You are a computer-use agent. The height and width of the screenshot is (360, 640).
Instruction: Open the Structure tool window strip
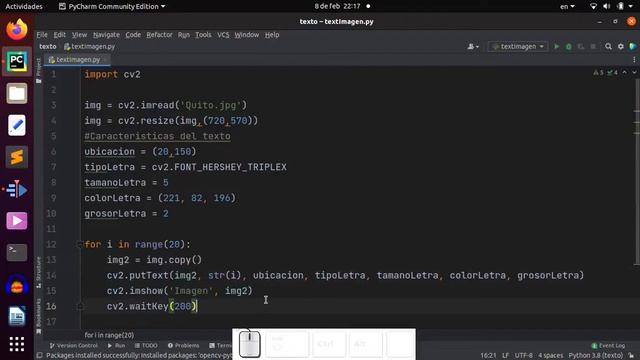coord(38,272)
